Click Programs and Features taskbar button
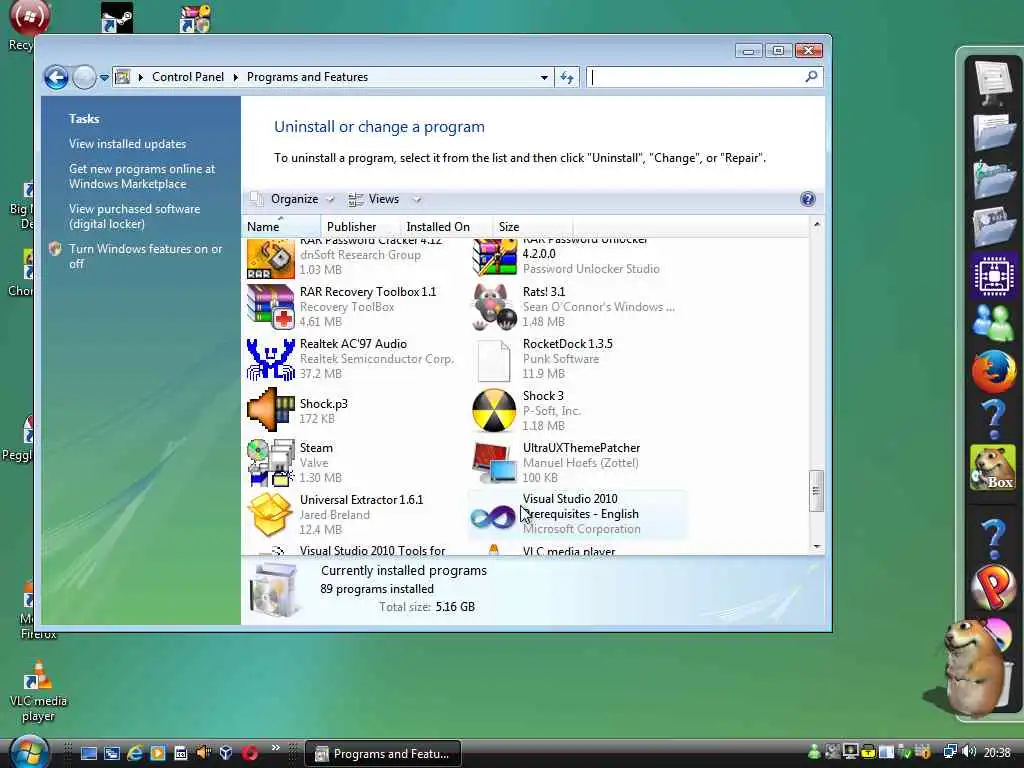Screen dimensions: 1024x768 (x=383, y=754)
